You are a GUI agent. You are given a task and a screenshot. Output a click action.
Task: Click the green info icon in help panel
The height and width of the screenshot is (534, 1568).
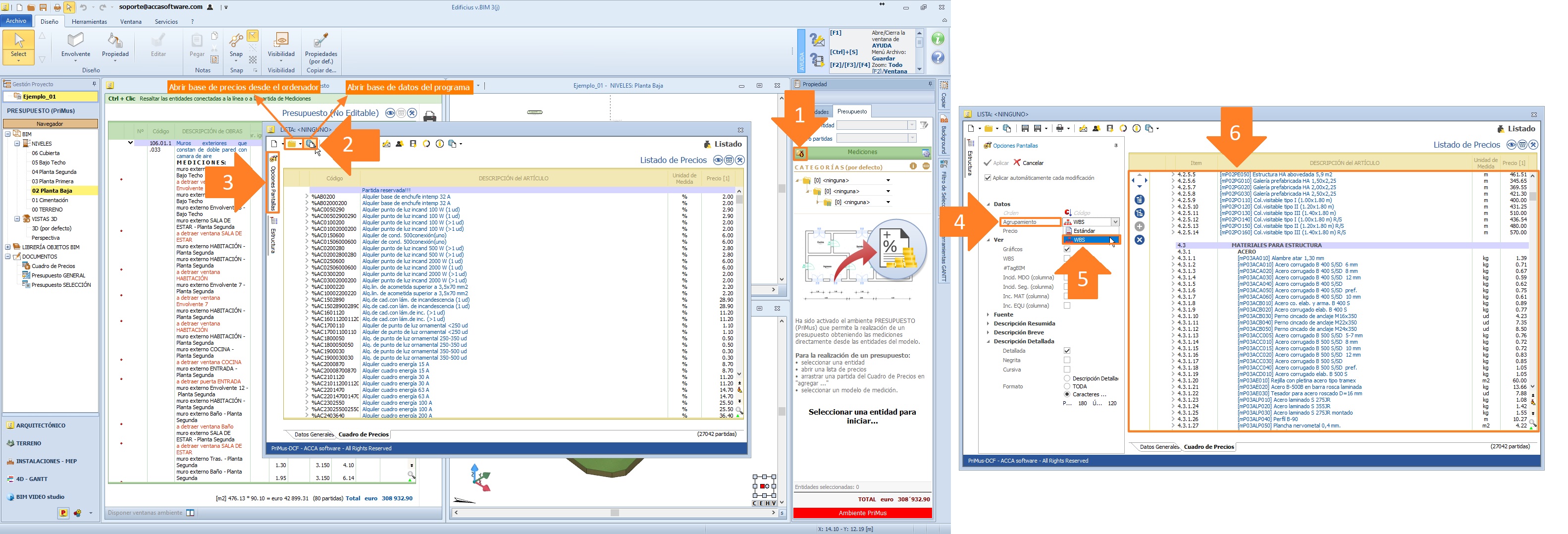(x=938, y=39)
